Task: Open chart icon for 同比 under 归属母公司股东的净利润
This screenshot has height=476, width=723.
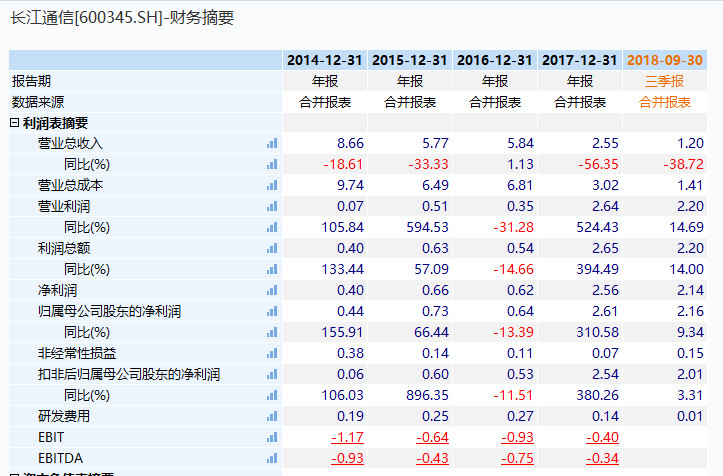Action: point(272,333)
